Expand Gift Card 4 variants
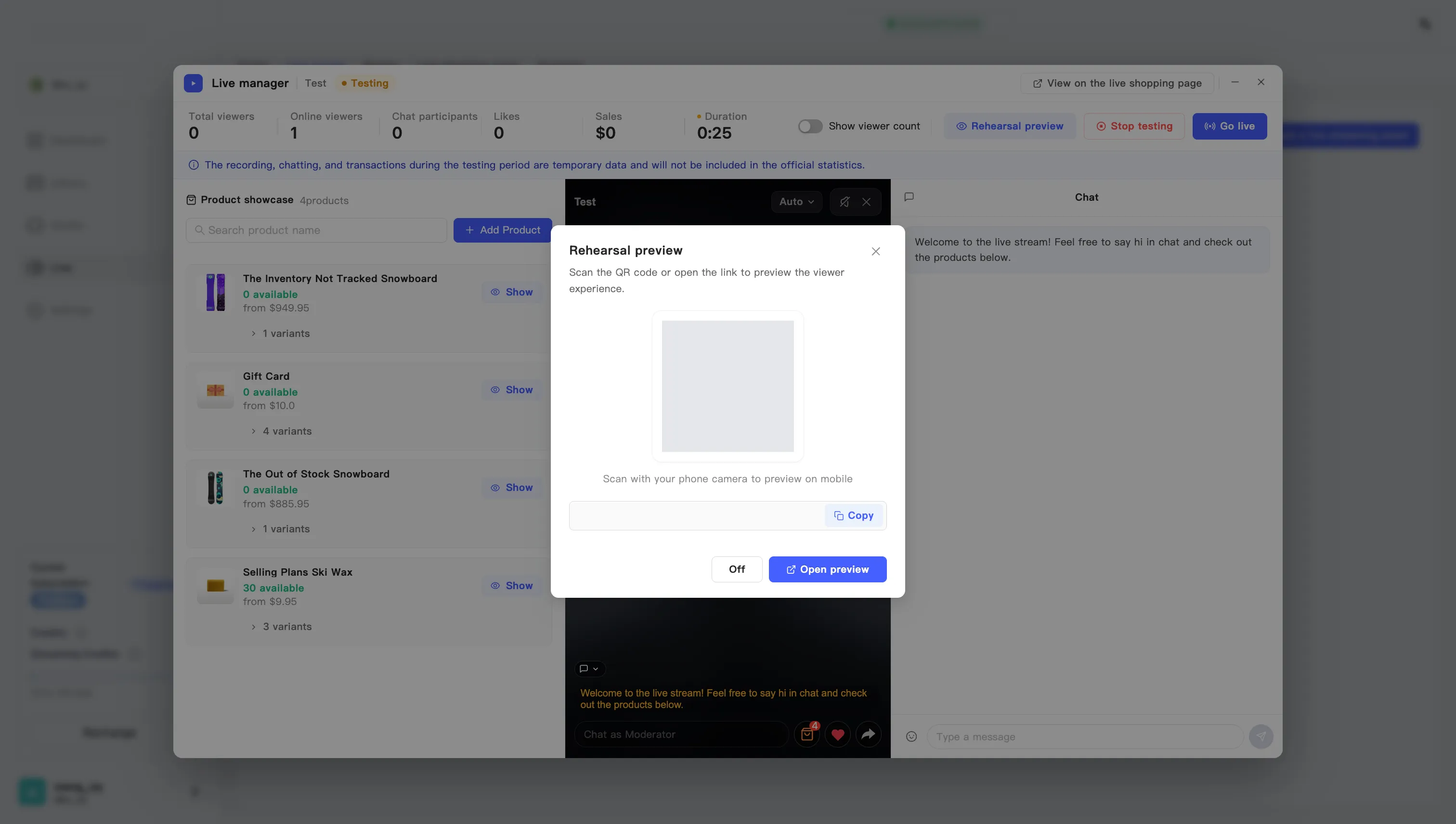This screenshot has width=1456, height=824. click(x=281, y=431)
